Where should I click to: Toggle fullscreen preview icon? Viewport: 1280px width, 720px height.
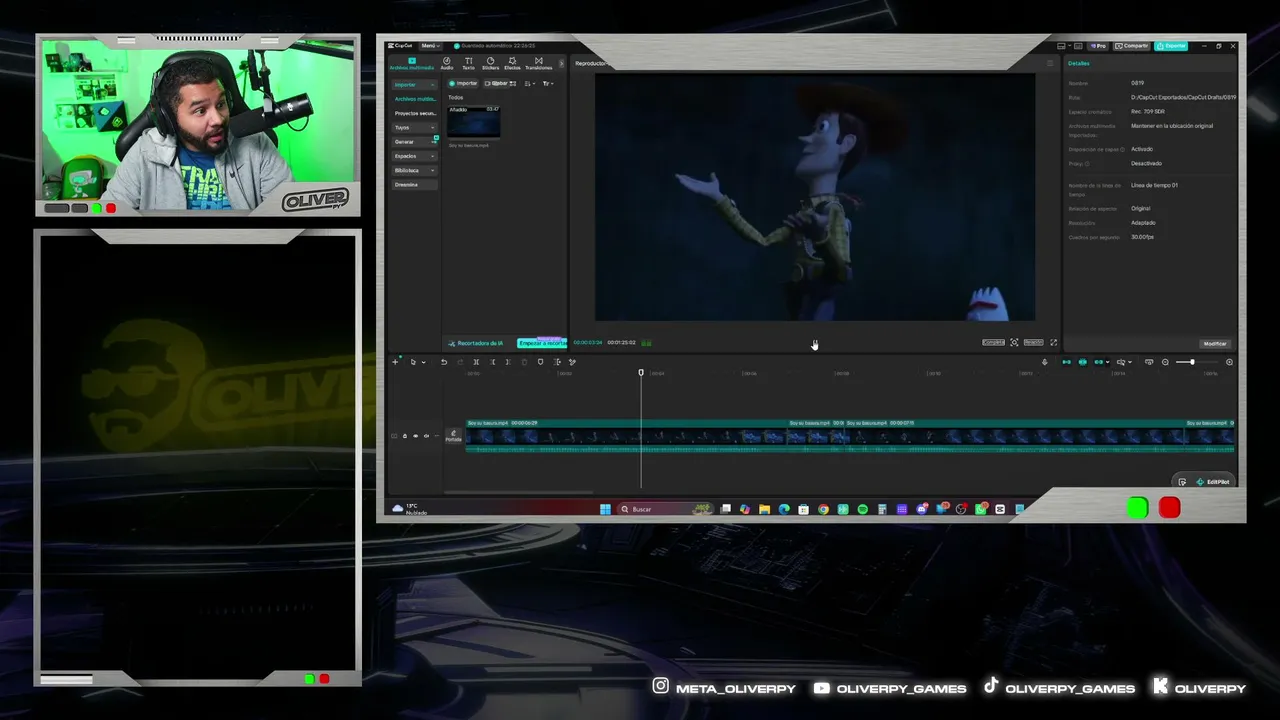(x=1053, y=342)
